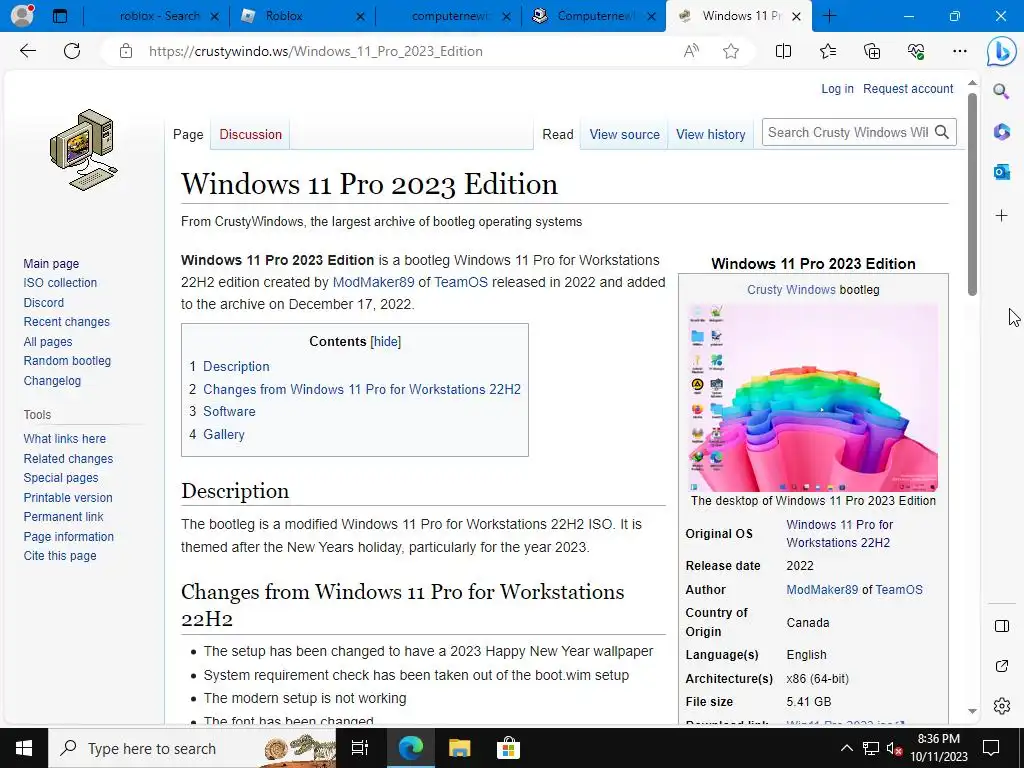Open the Discord sidebar link
The height and width of the screenshot is (768, 1024).
[44, 302]
